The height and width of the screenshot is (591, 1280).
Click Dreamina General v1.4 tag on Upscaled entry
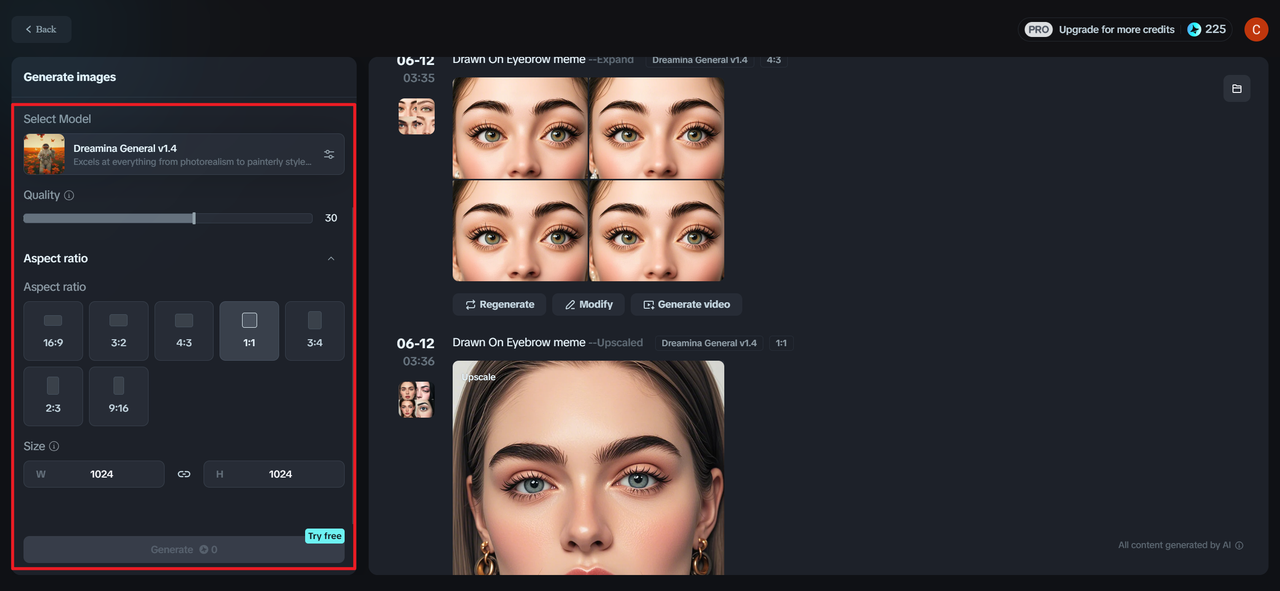[709, 343]
